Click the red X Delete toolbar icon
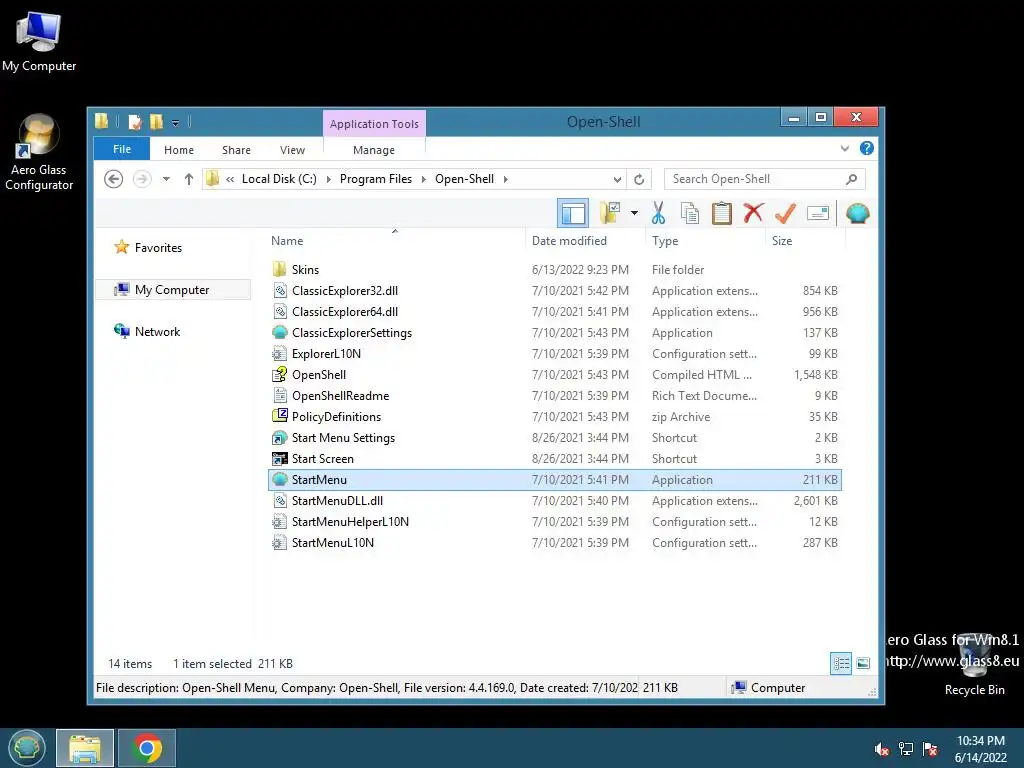The width and height of the screenshot is (1024, 768). click(753, 212)
